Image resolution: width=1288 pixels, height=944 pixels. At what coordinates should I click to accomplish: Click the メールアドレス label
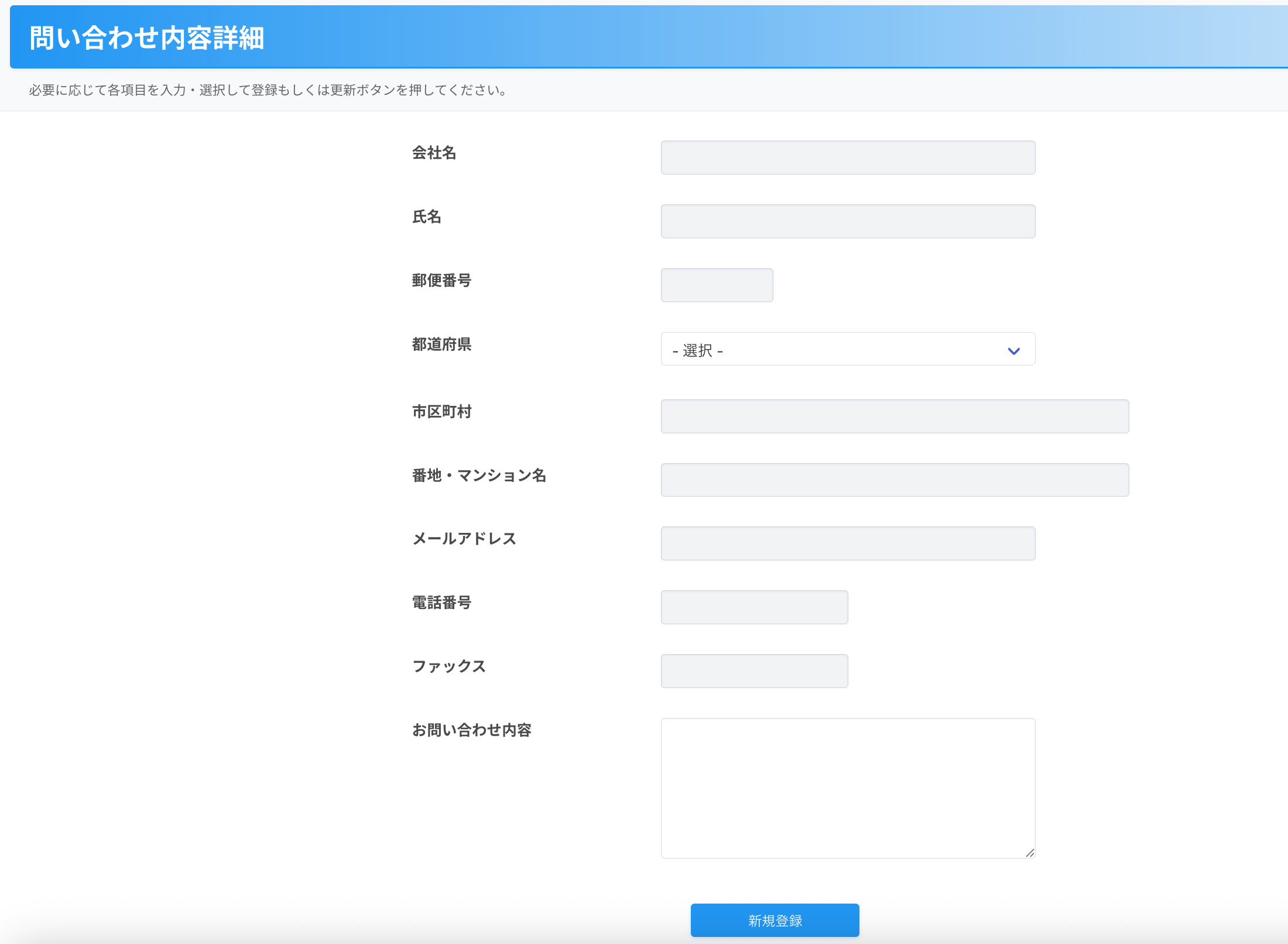click(x=464, y=539)
